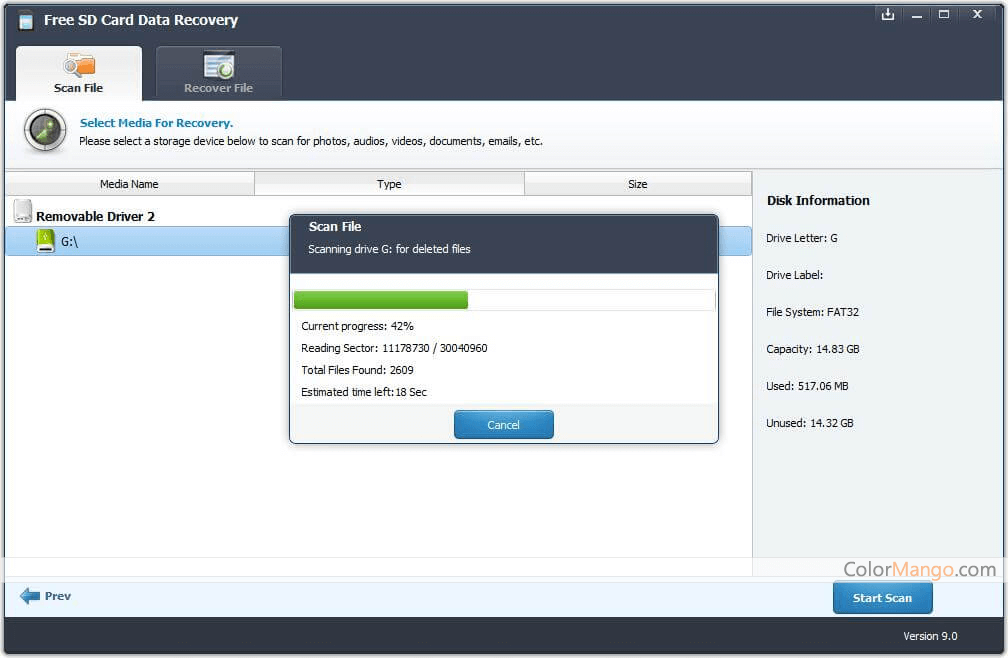The image size is (1008, 658).
Task: Click 'Capacity: 14.83 GB' text
Action: coord(813,350)
